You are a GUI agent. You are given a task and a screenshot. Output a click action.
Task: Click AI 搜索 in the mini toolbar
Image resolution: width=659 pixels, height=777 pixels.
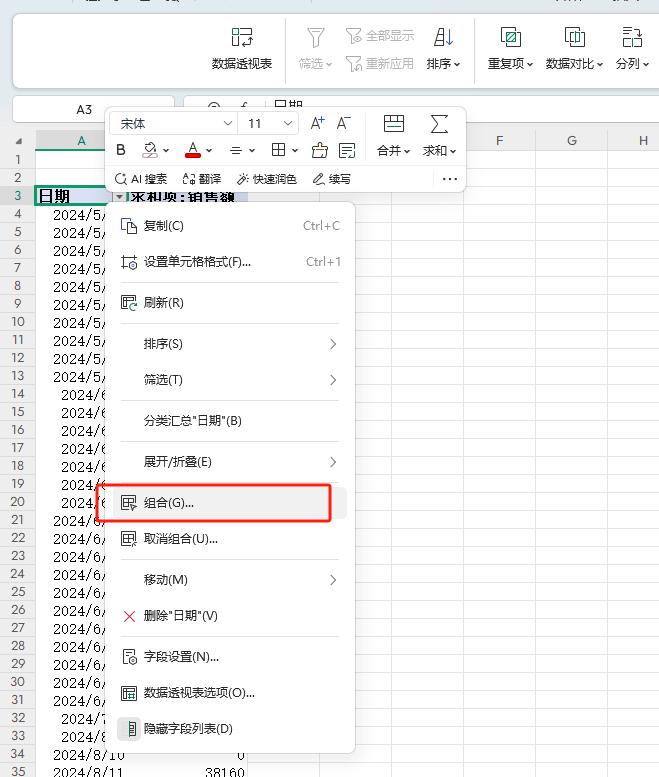point(141,179)
